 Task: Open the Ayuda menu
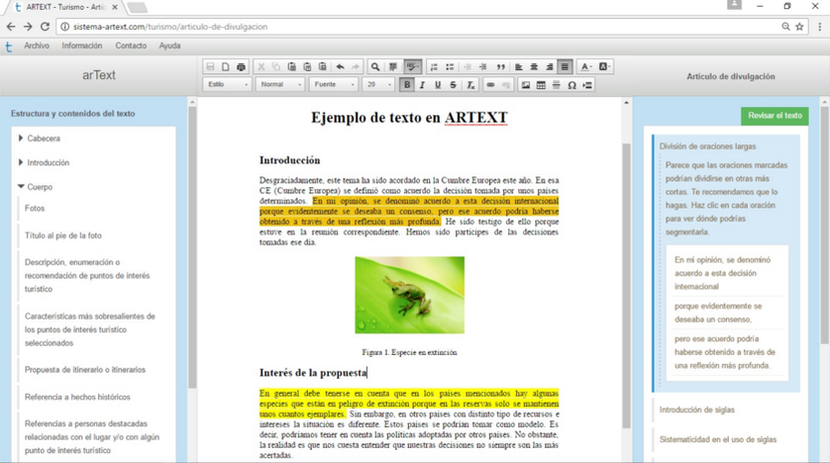[170, 46]
